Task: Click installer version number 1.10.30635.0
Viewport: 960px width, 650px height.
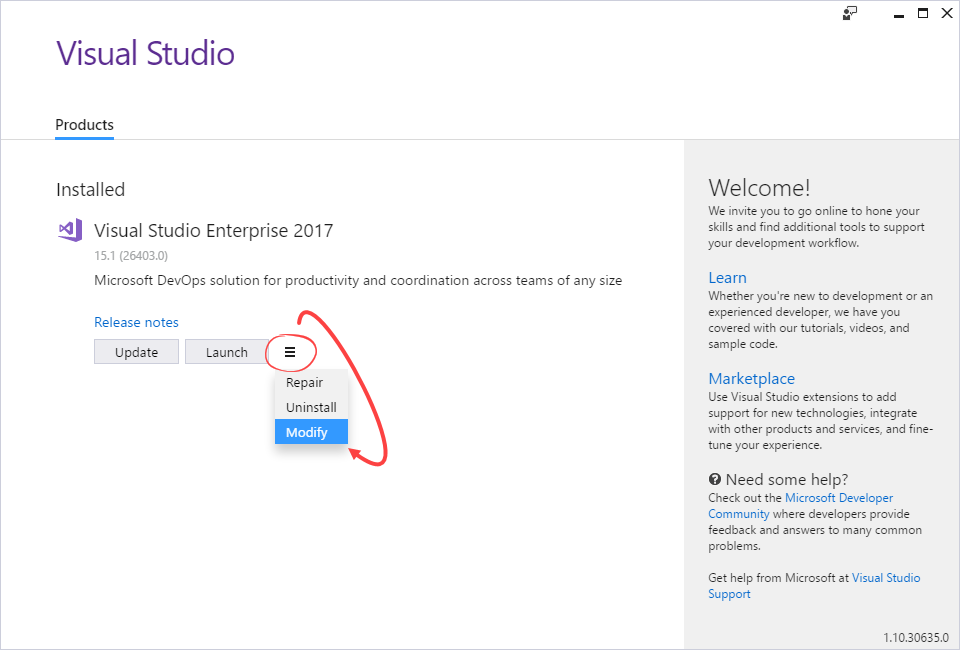Action: [x=916, y=638]
